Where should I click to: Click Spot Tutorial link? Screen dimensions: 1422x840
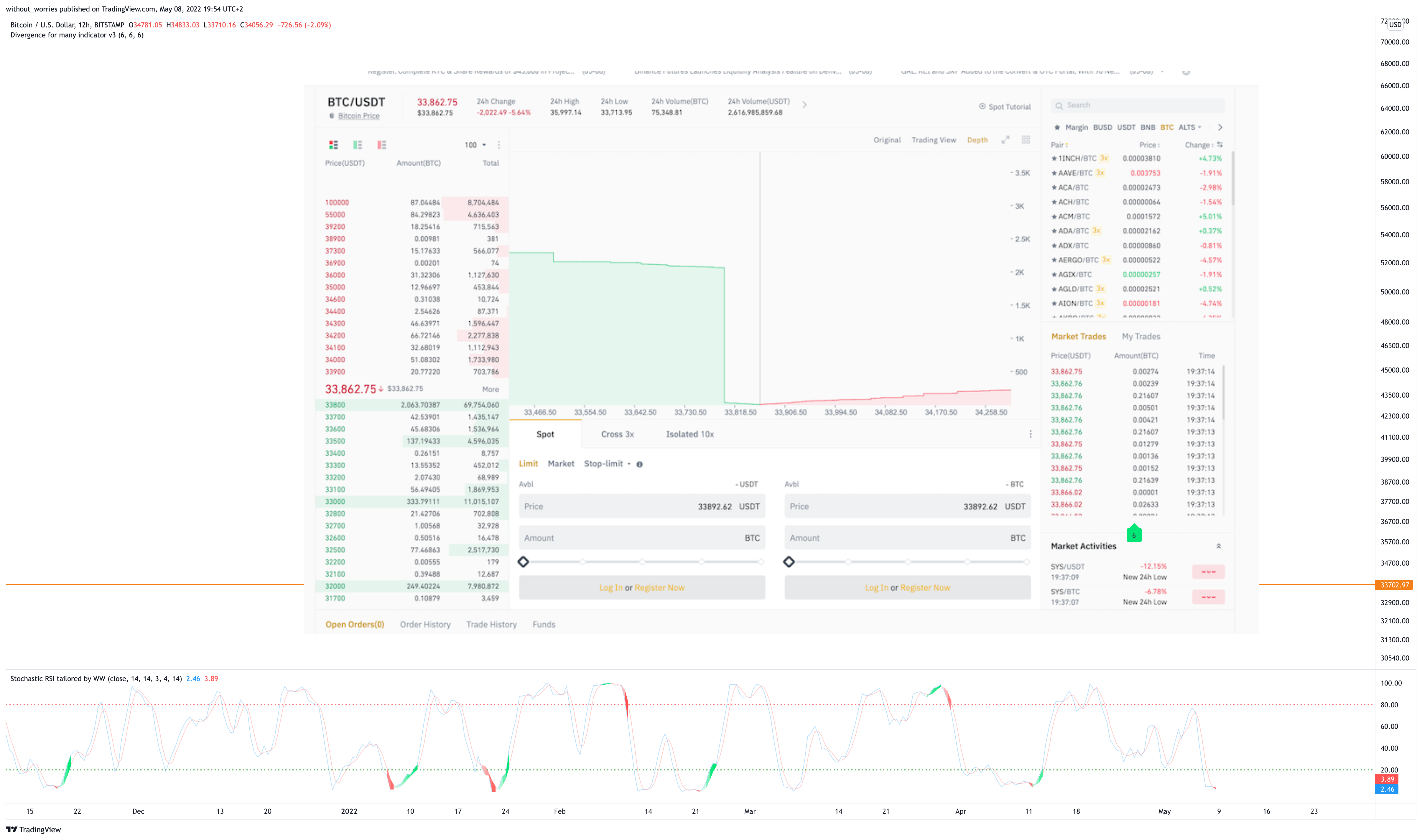click(x=1009, y=106)
